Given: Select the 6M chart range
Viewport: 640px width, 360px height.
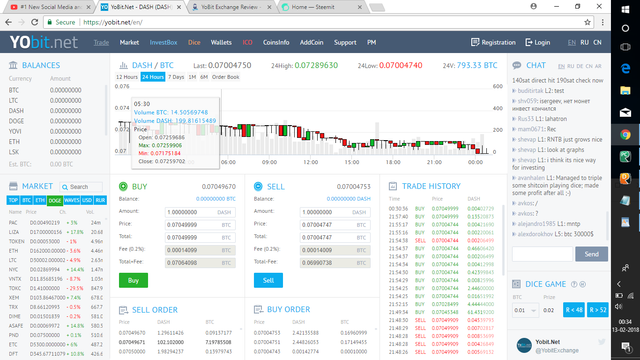Looking at the screenshot, I should (204, 77).
